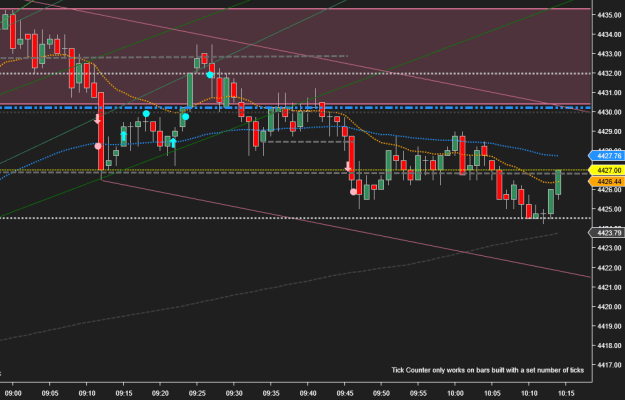Click the blue 4427.76 price marker

click(x=606, y=156)
